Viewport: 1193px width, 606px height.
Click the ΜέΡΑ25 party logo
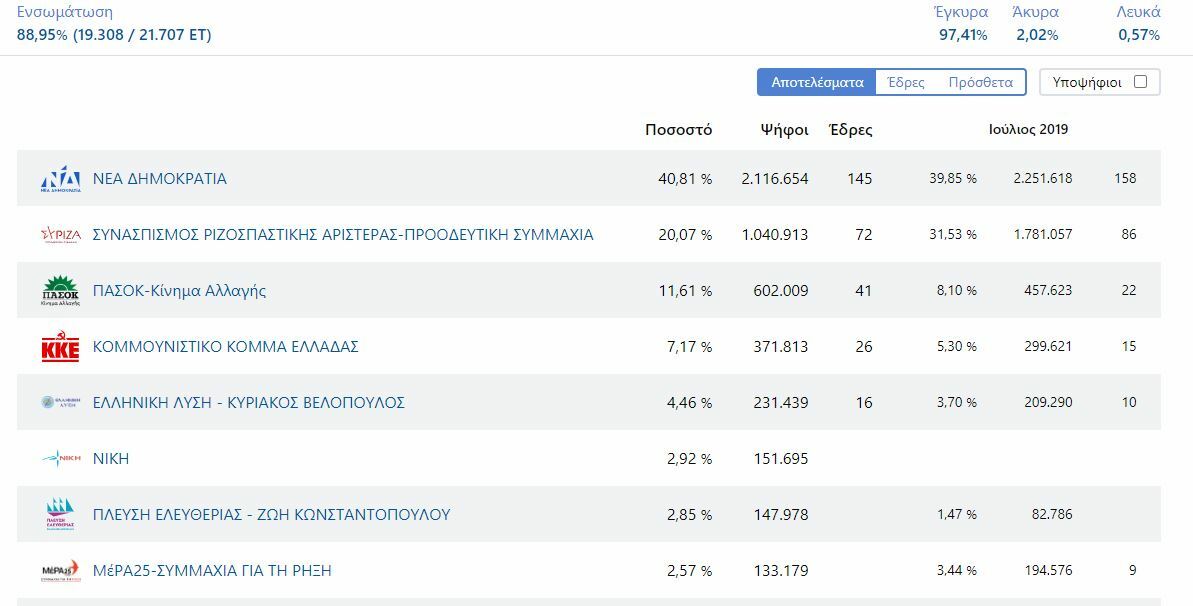[x=60, y=571]
